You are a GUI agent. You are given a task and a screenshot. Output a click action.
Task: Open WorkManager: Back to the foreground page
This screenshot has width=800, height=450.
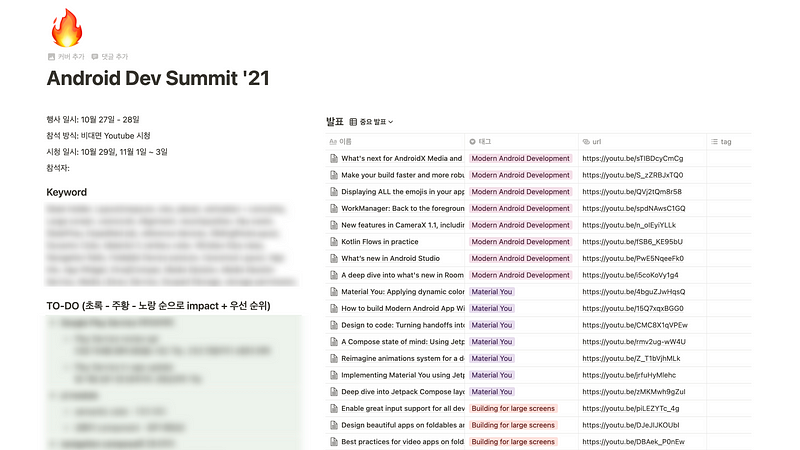[x=403, y=209]
